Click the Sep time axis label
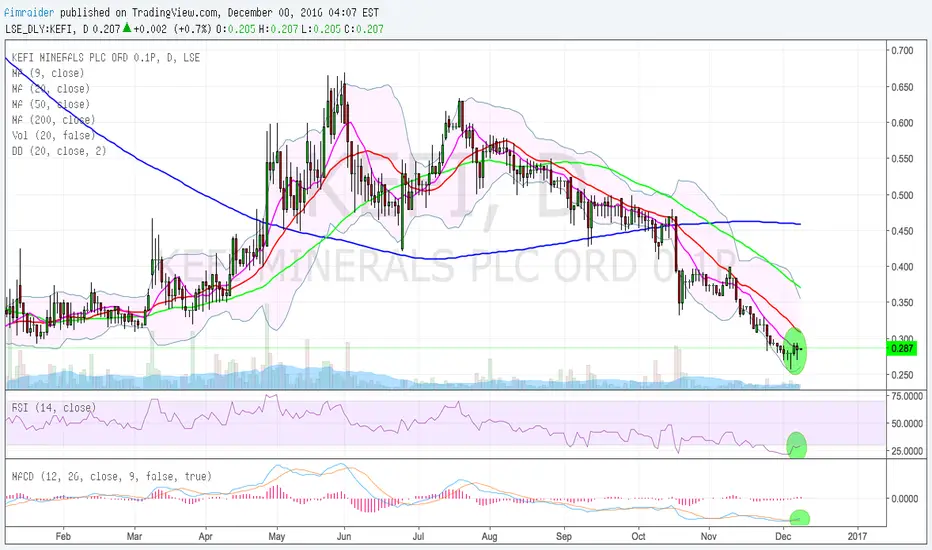The width and height of the screenshot is (932, 550). (564, 536)
